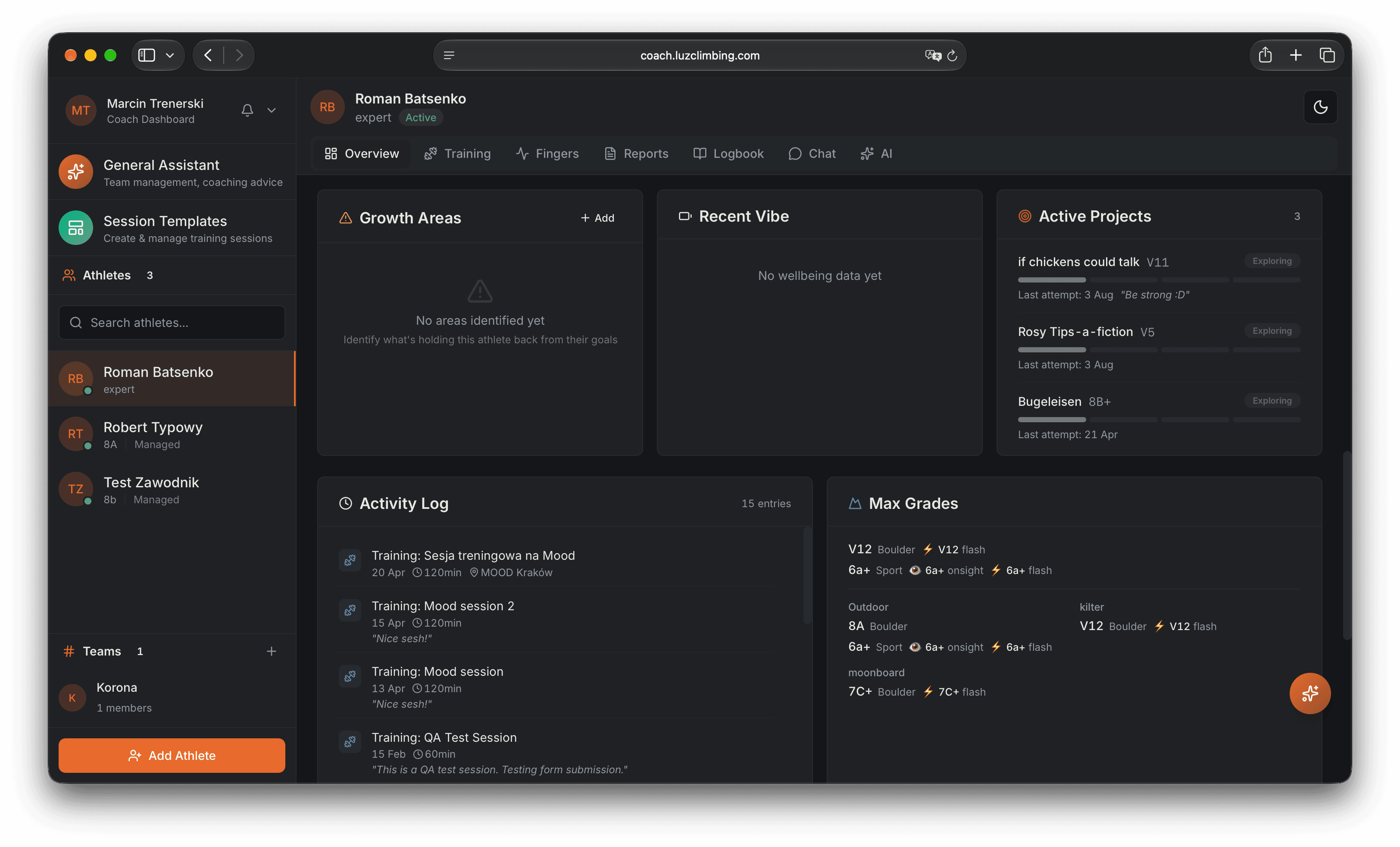Go forward in browser history
The image size is (1400, 847).
click(239, 55)
